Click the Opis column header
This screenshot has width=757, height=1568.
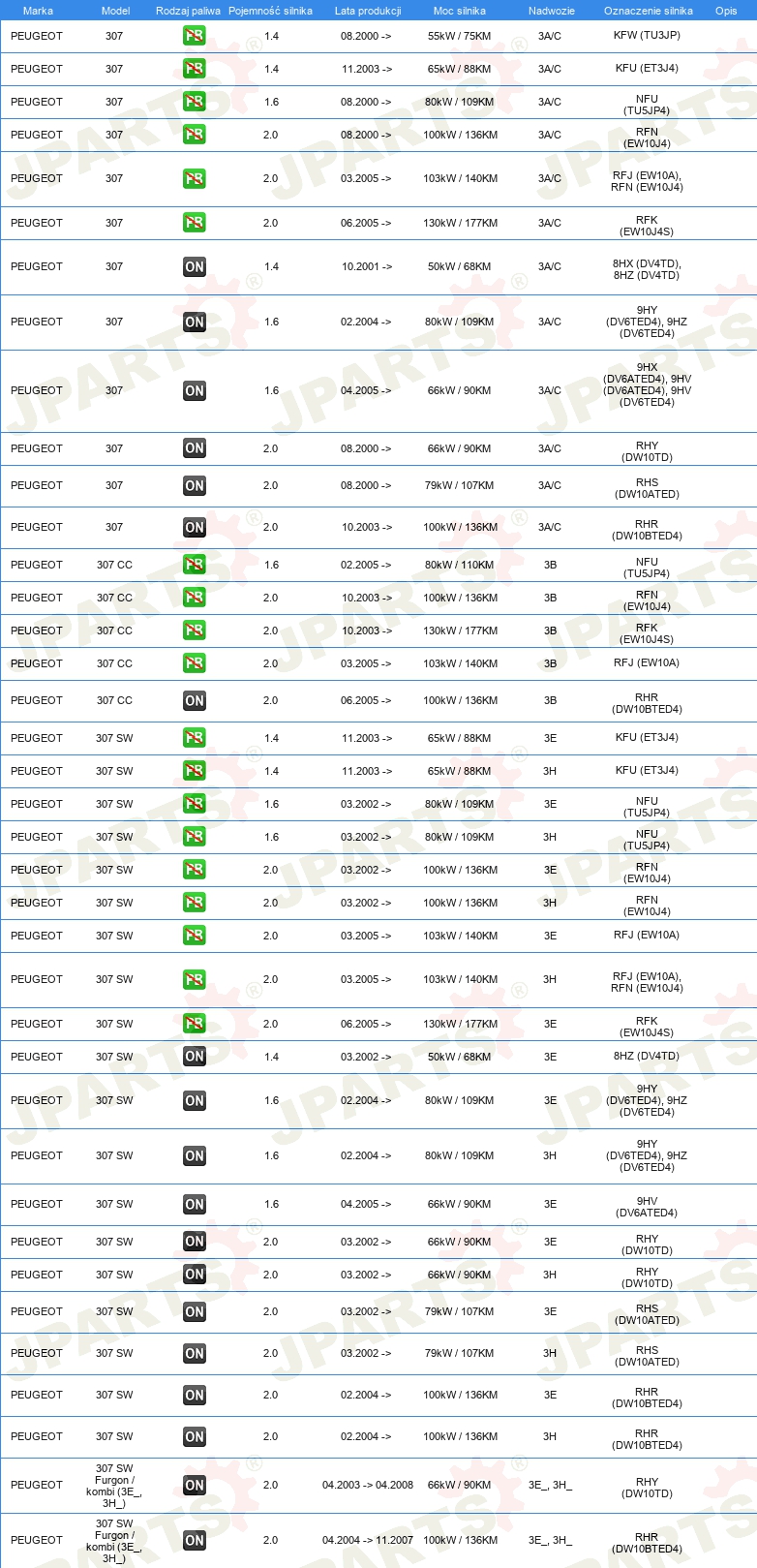click(x=726, y=11)
